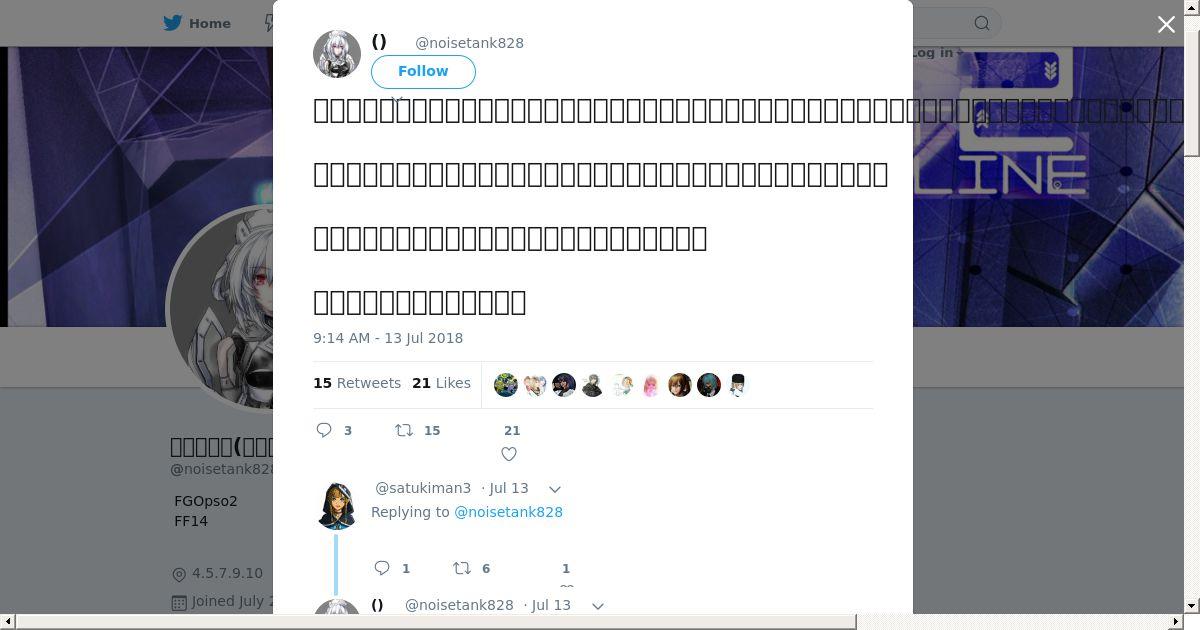Open noisetank828 avatar in tweet header

(x=337, y=54)
